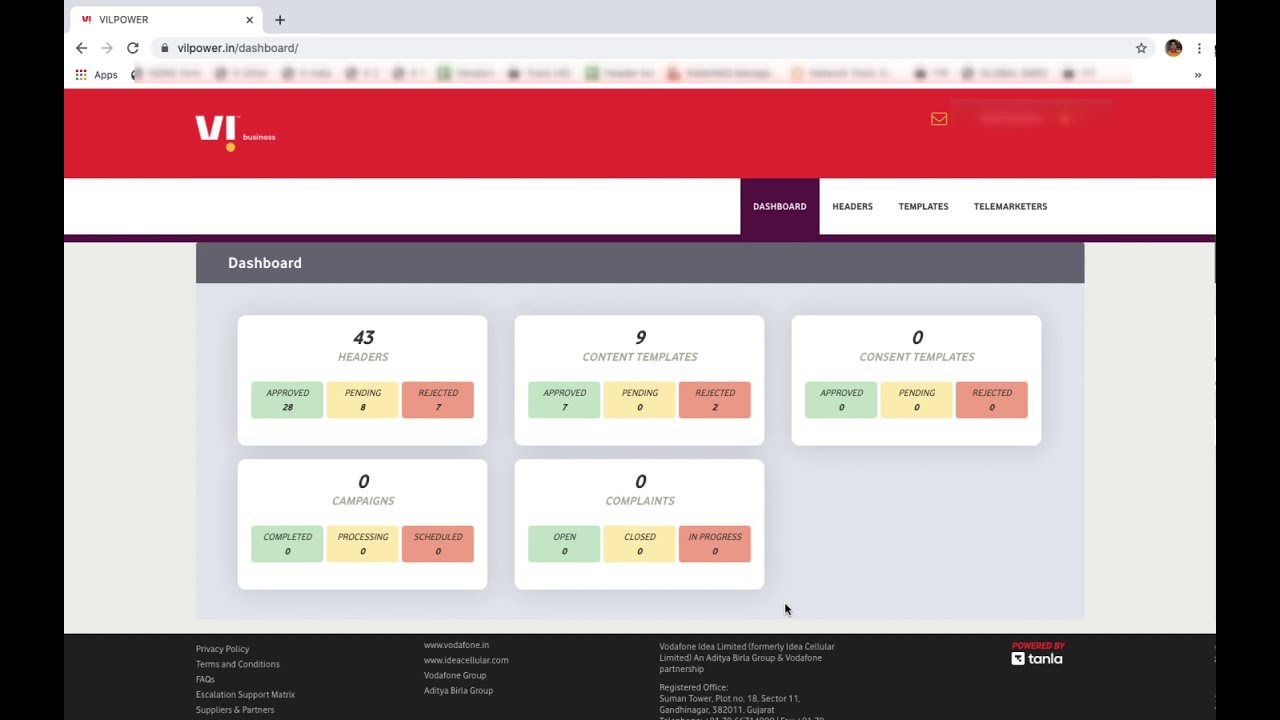The width and height of the screenshot is (1280, 720).
Task: Click the 43 Headers count
Action: point(363,338)
